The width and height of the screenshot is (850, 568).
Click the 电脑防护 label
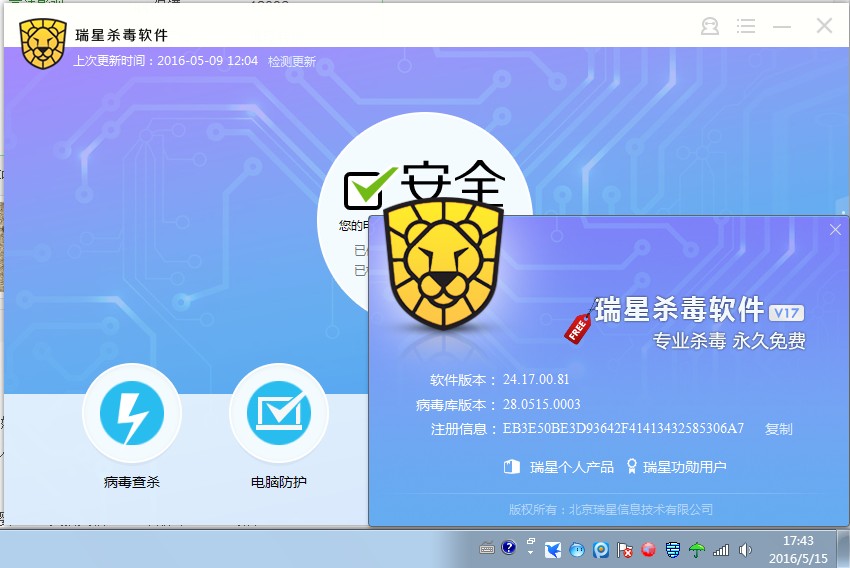pyautogui.click(x=279, y=482)
